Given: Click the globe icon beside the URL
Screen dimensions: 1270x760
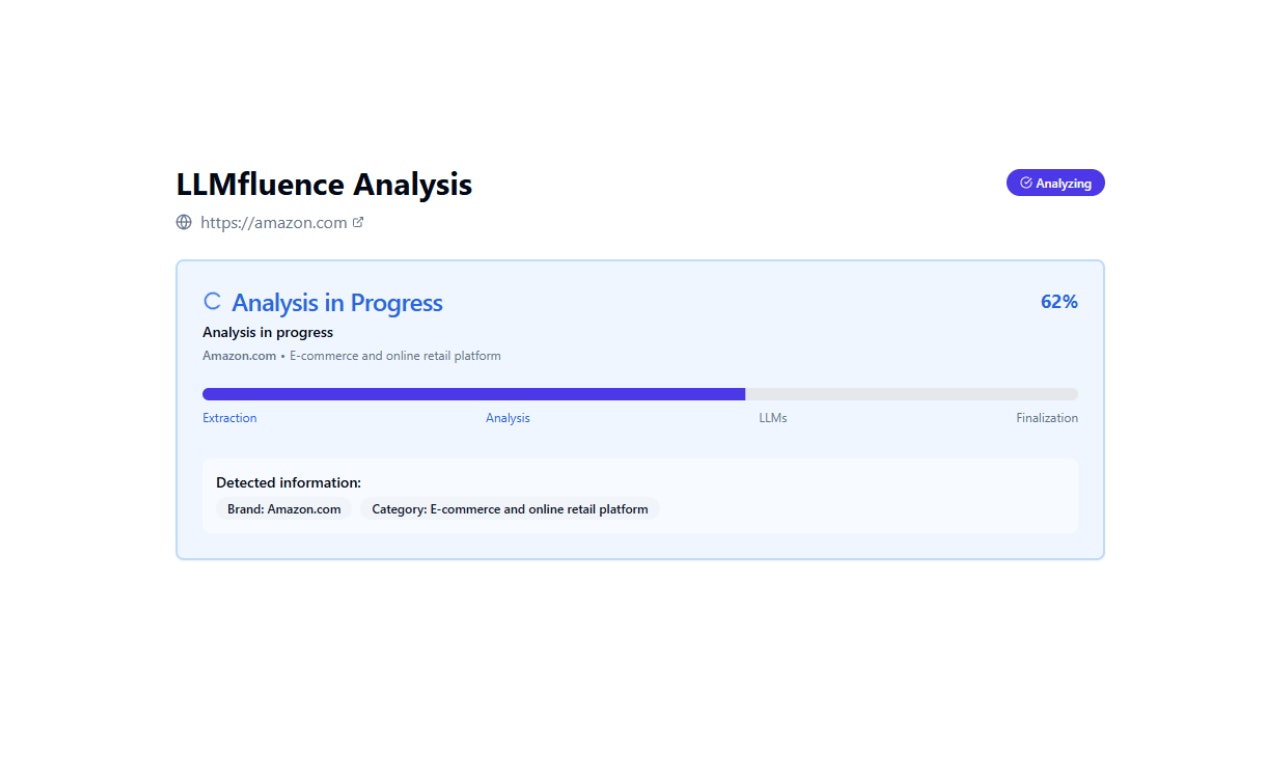Looking at the screenshot, I should (x=184, y=223).
